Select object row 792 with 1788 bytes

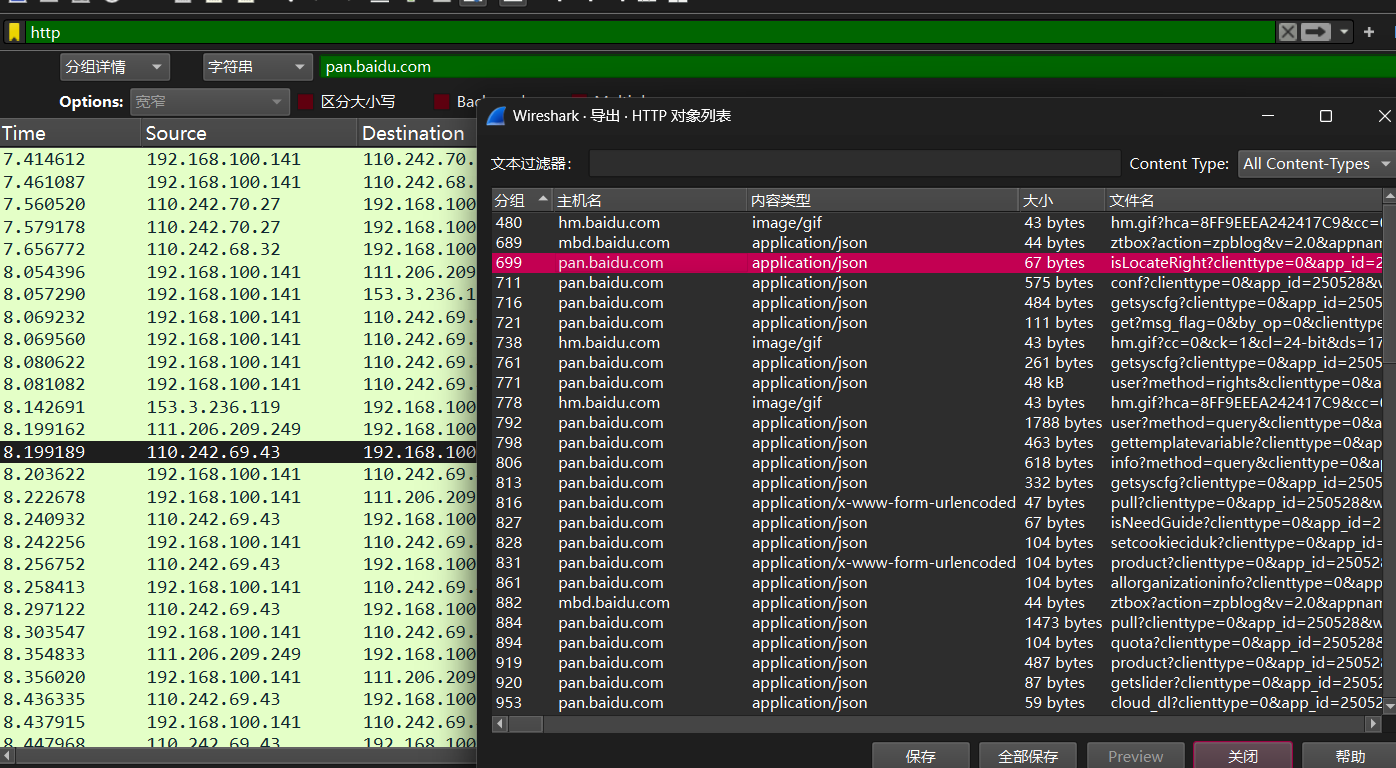936,422
